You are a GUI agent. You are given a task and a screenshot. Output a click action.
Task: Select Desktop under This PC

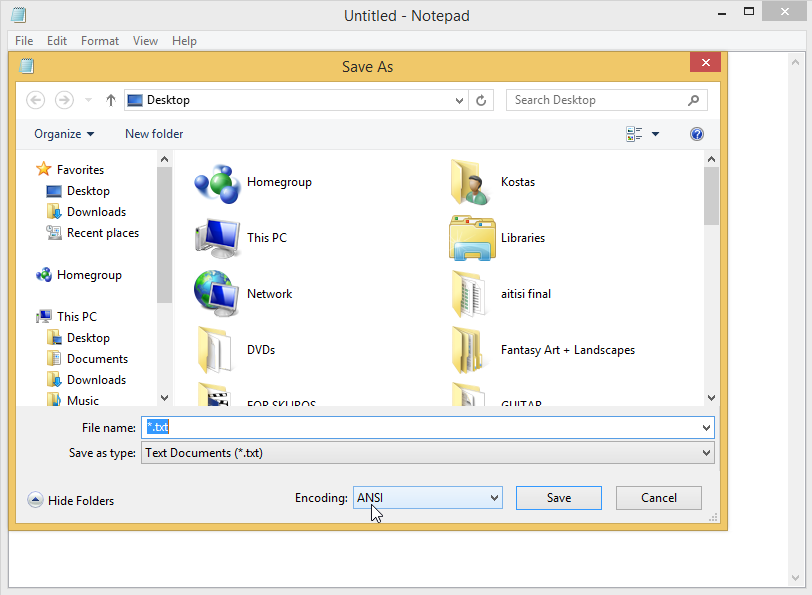point(78,338)
